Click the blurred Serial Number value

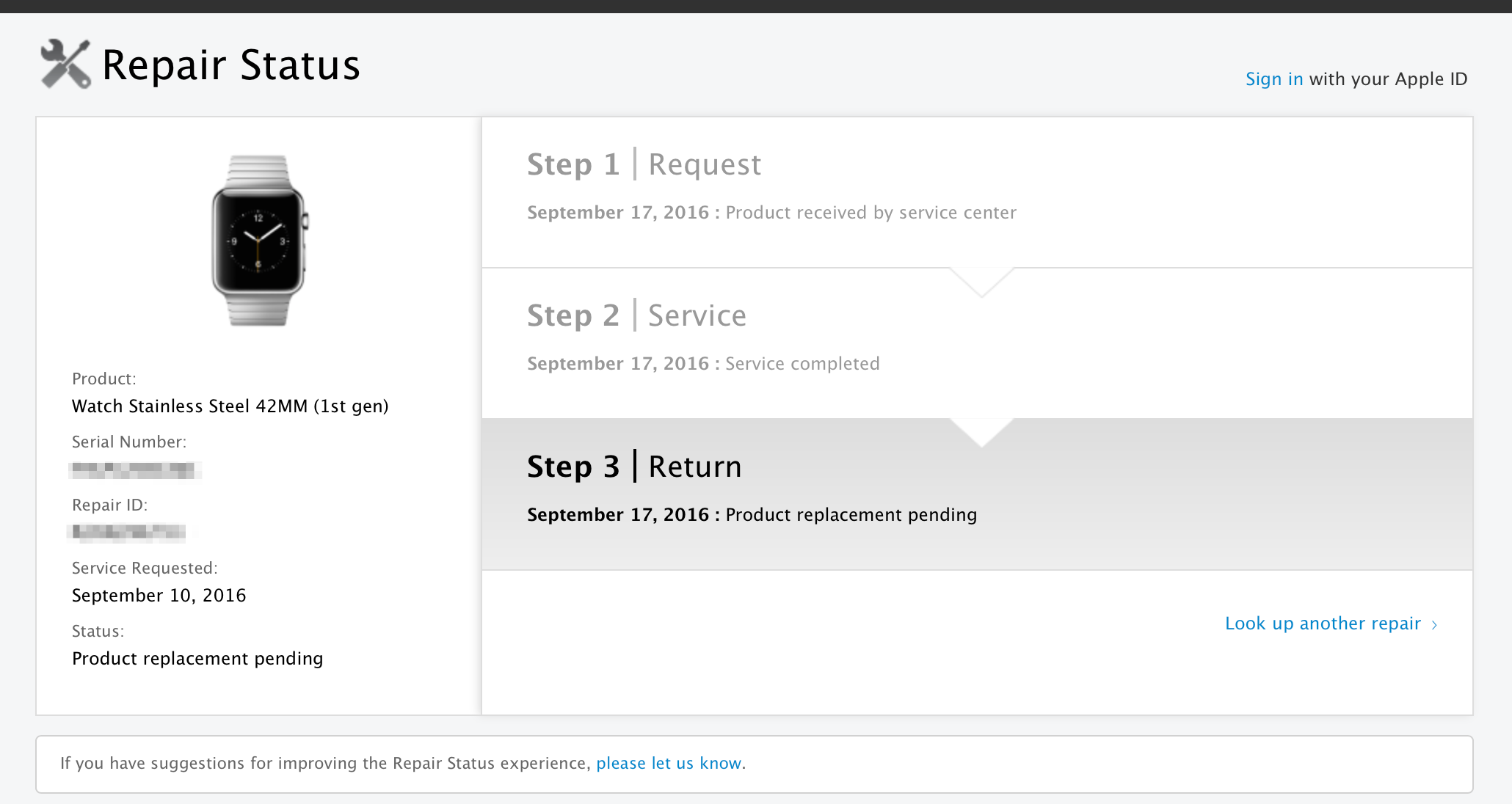tap(135, 469)
